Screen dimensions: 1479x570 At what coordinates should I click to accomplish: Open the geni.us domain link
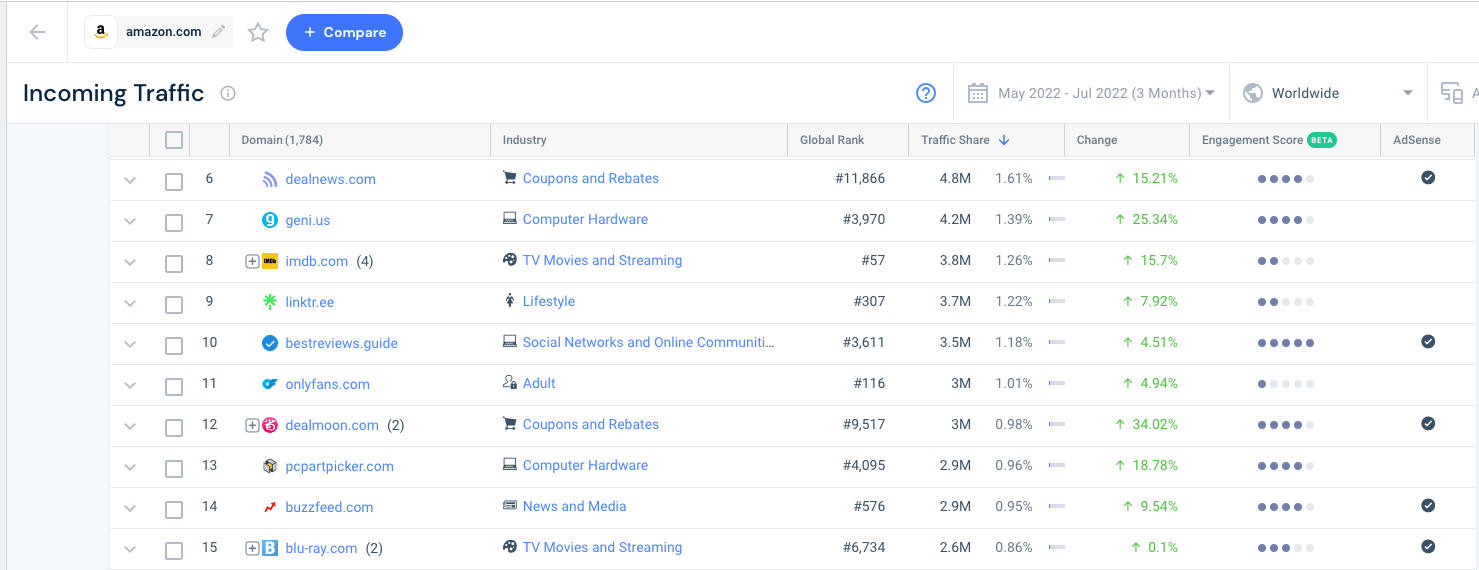(308, 220)
